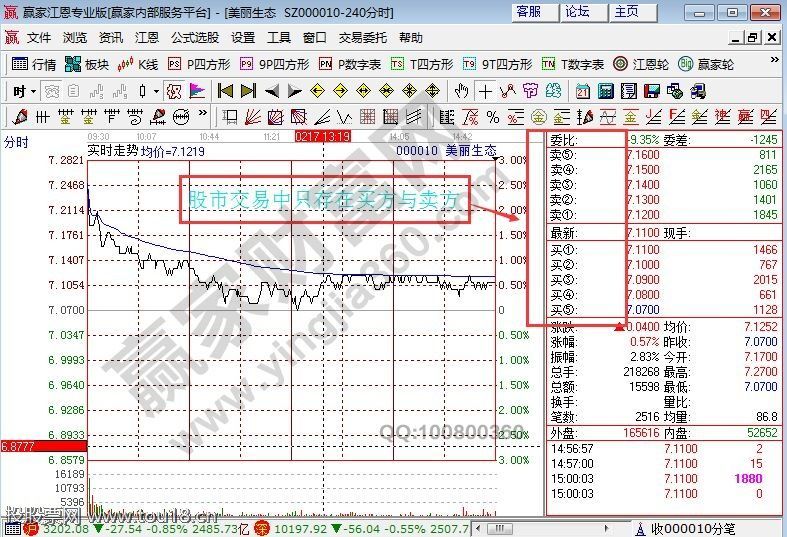787x537 pixels.
Task: Open the 文件 menu
Action: pyautogui.click(x=39, y=38)
